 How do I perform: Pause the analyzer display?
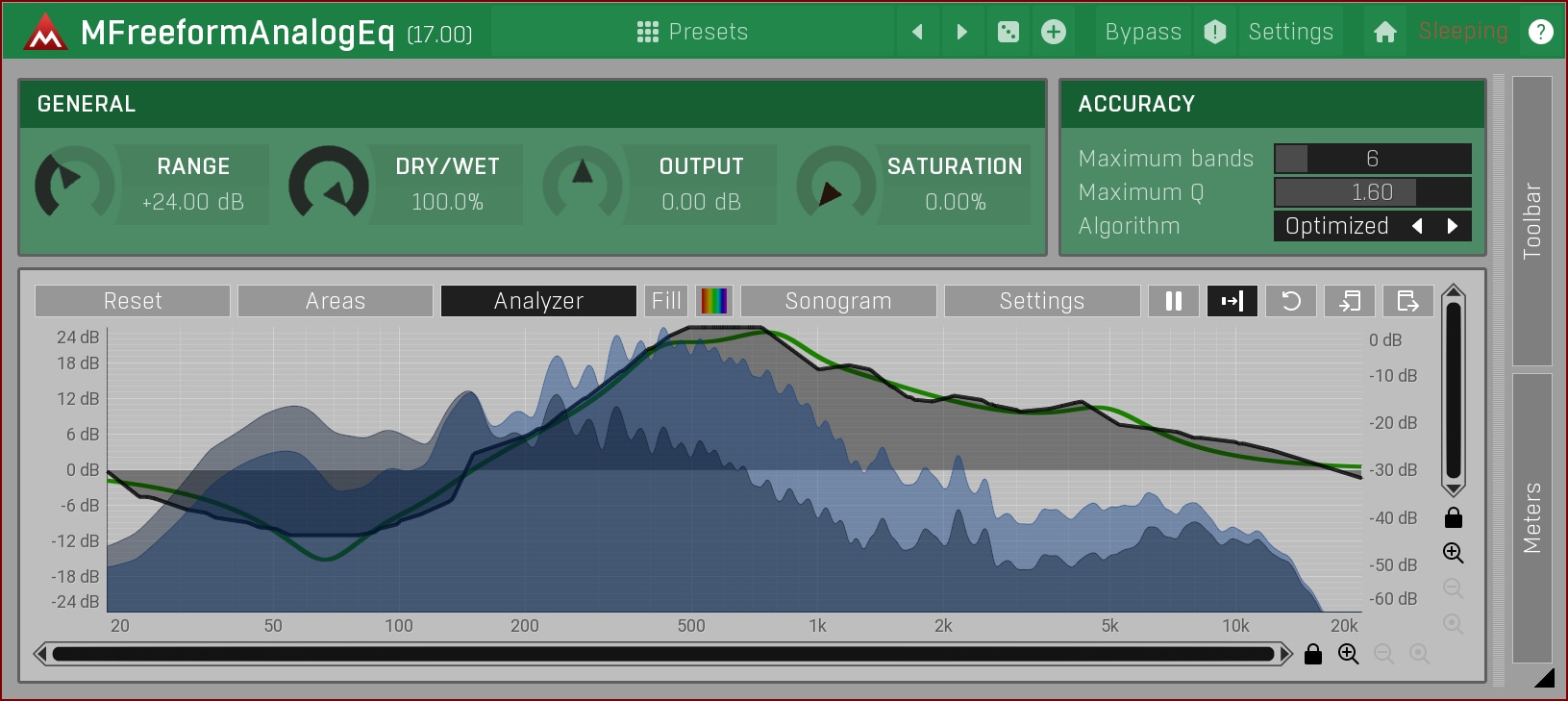click(1173, 301)
